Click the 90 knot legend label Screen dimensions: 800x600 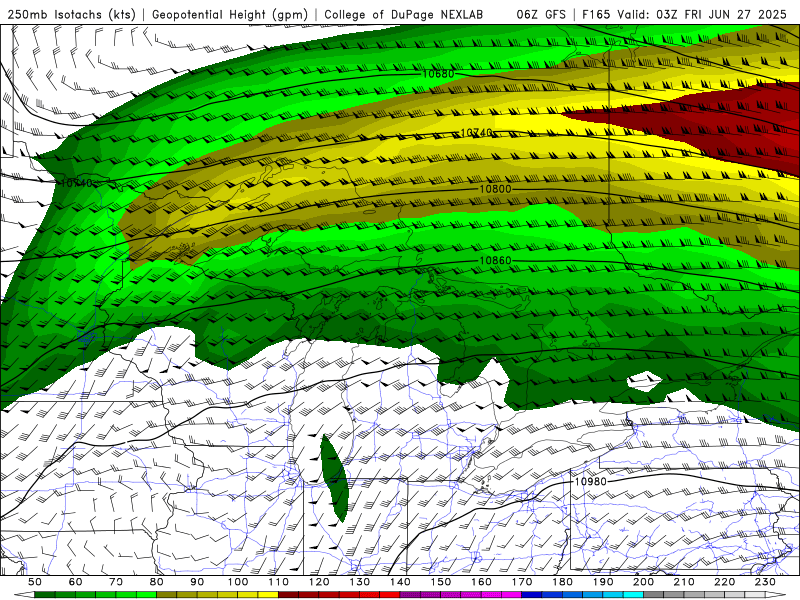(197, 582)
